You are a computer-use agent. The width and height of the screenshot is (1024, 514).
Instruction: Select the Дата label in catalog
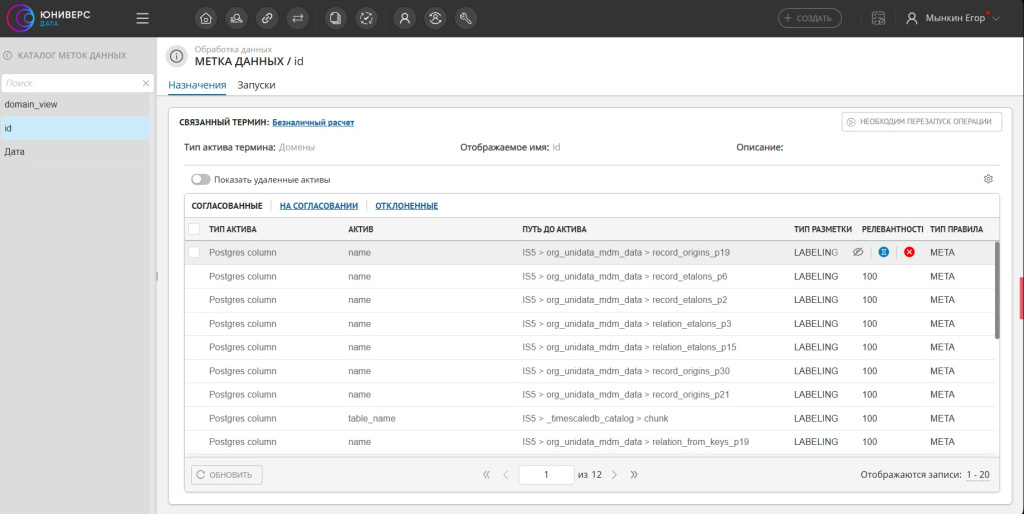click(75, 152)
